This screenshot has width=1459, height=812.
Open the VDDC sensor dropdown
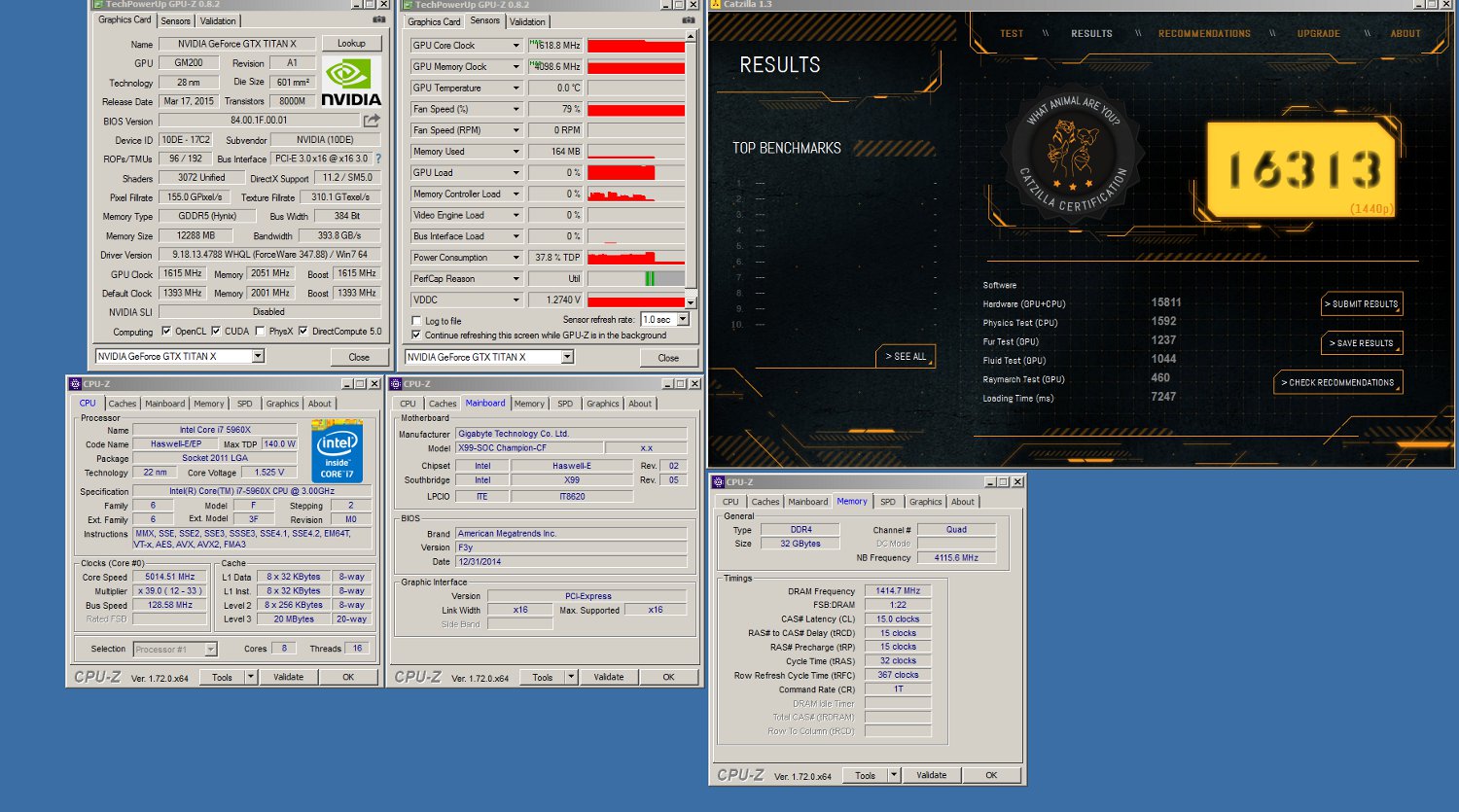[x=516, y=300]
